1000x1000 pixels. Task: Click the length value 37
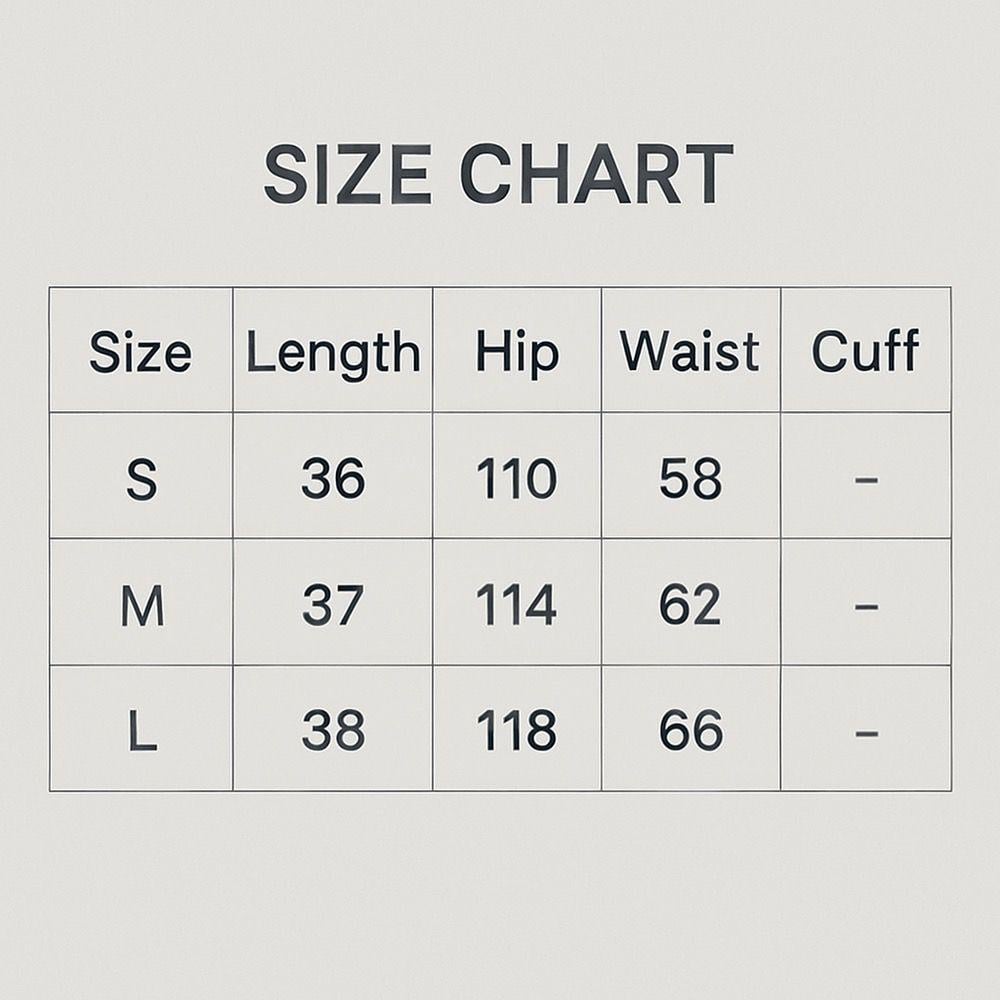(333, 606)
